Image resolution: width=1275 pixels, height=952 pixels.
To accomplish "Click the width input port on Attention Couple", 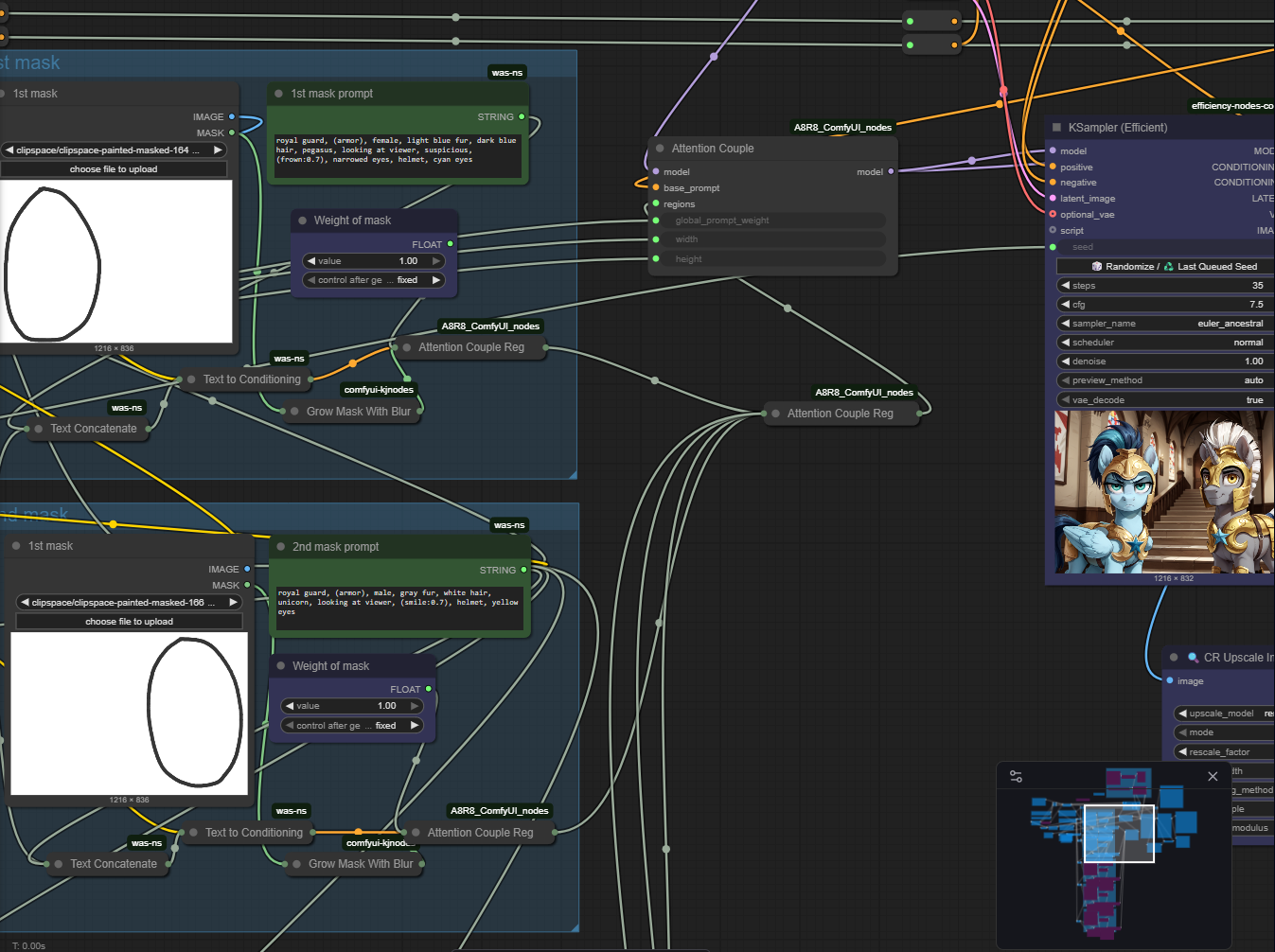I will pos(656,239).
